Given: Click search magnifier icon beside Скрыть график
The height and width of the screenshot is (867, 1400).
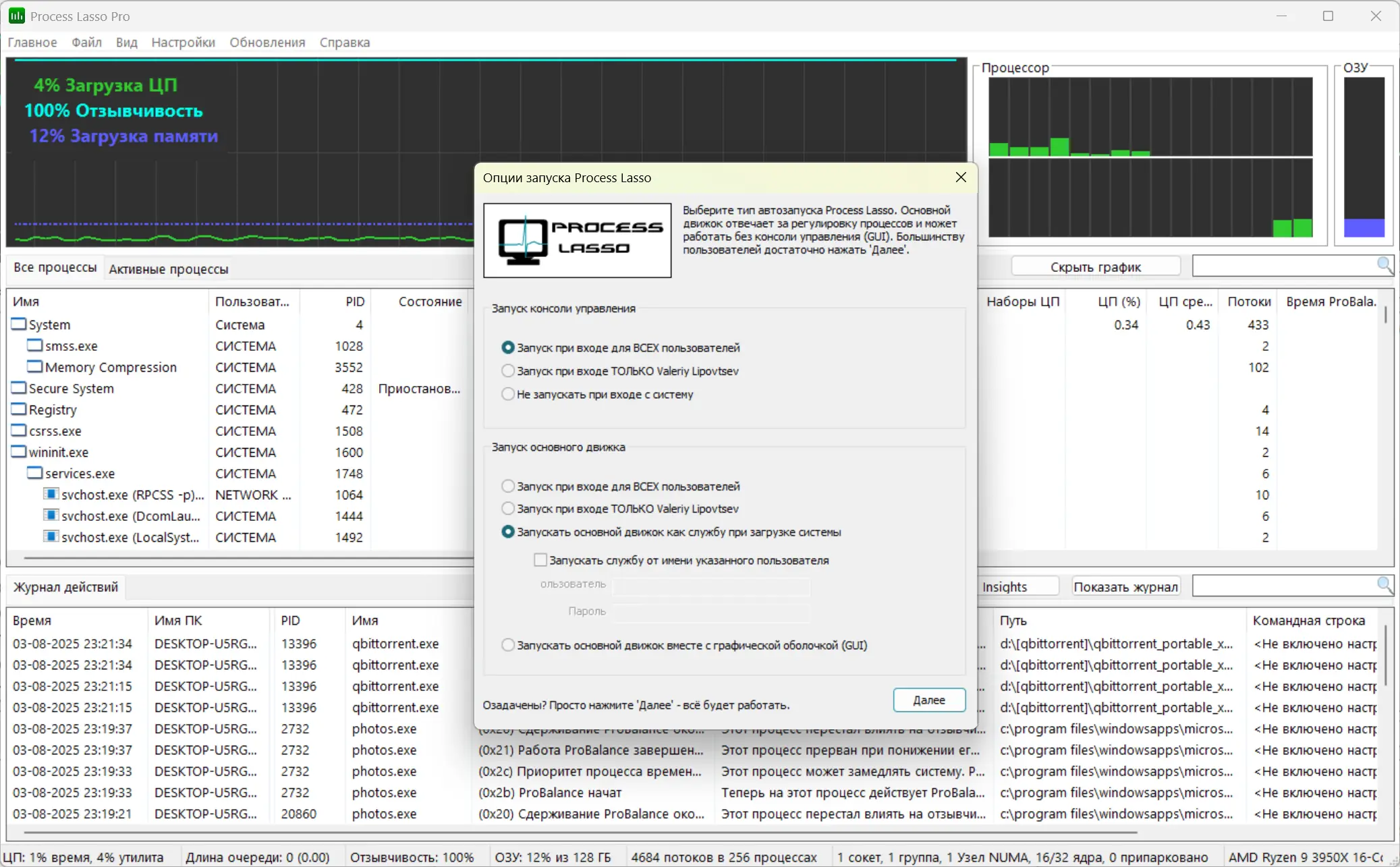Looking at the screenshot, I should [1384, 265].
